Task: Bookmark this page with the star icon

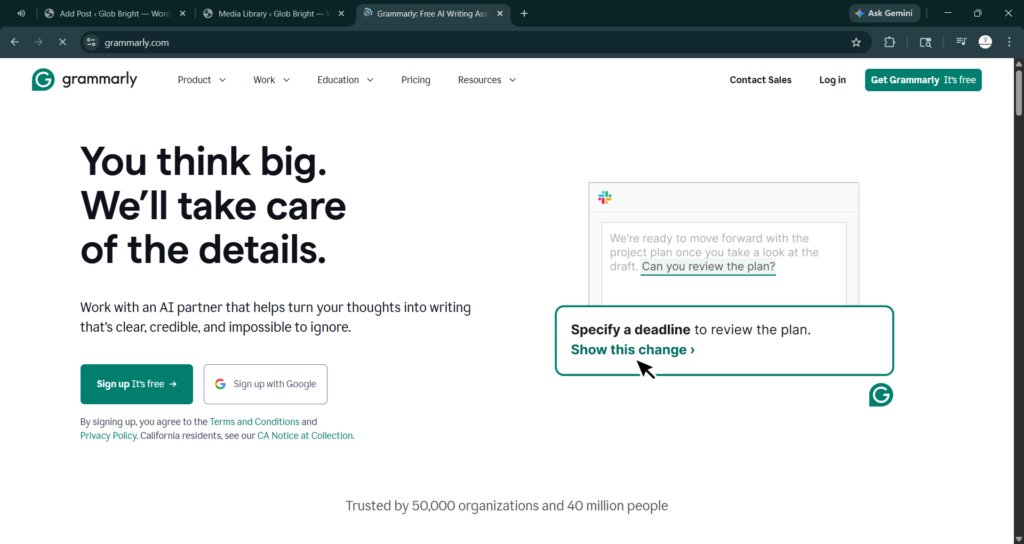Action: coord(856,42)
